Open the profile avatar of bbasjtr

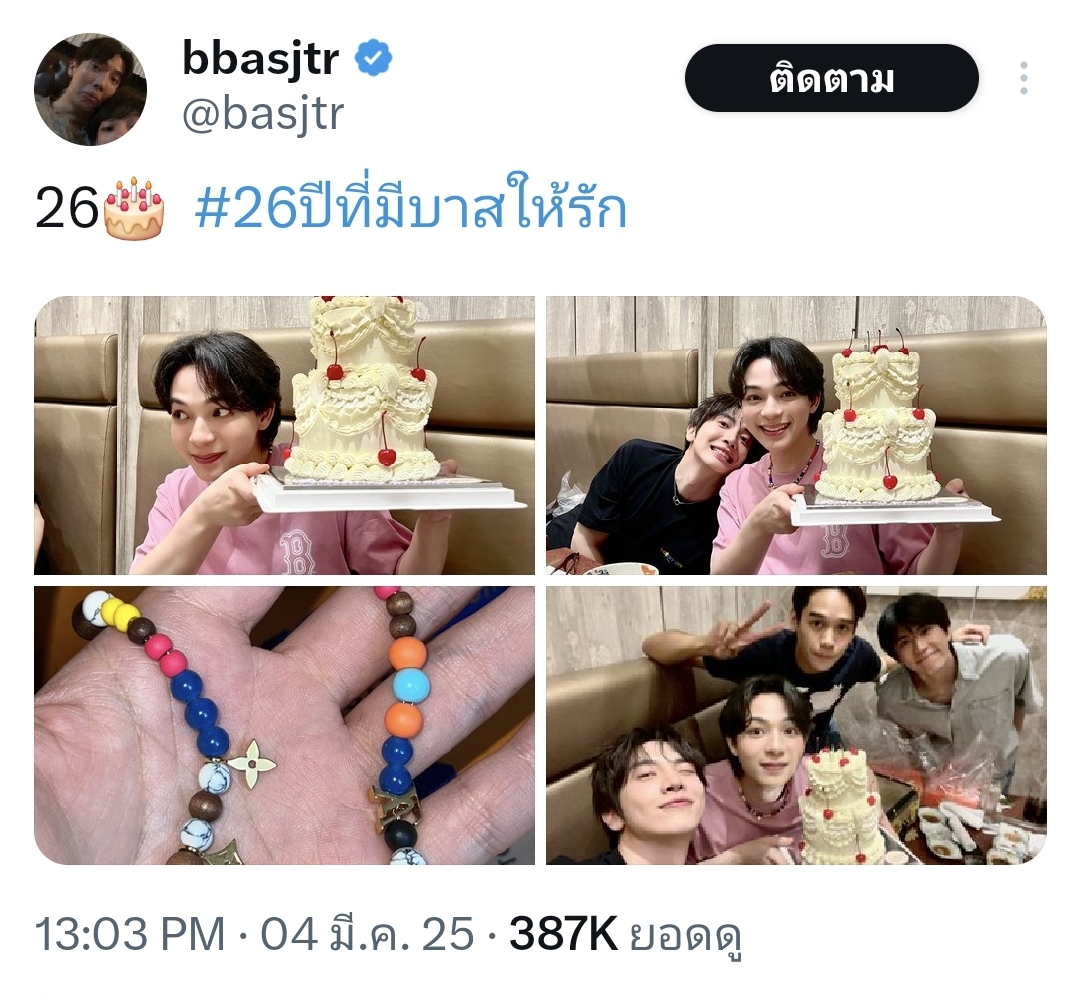pos(90,89)
